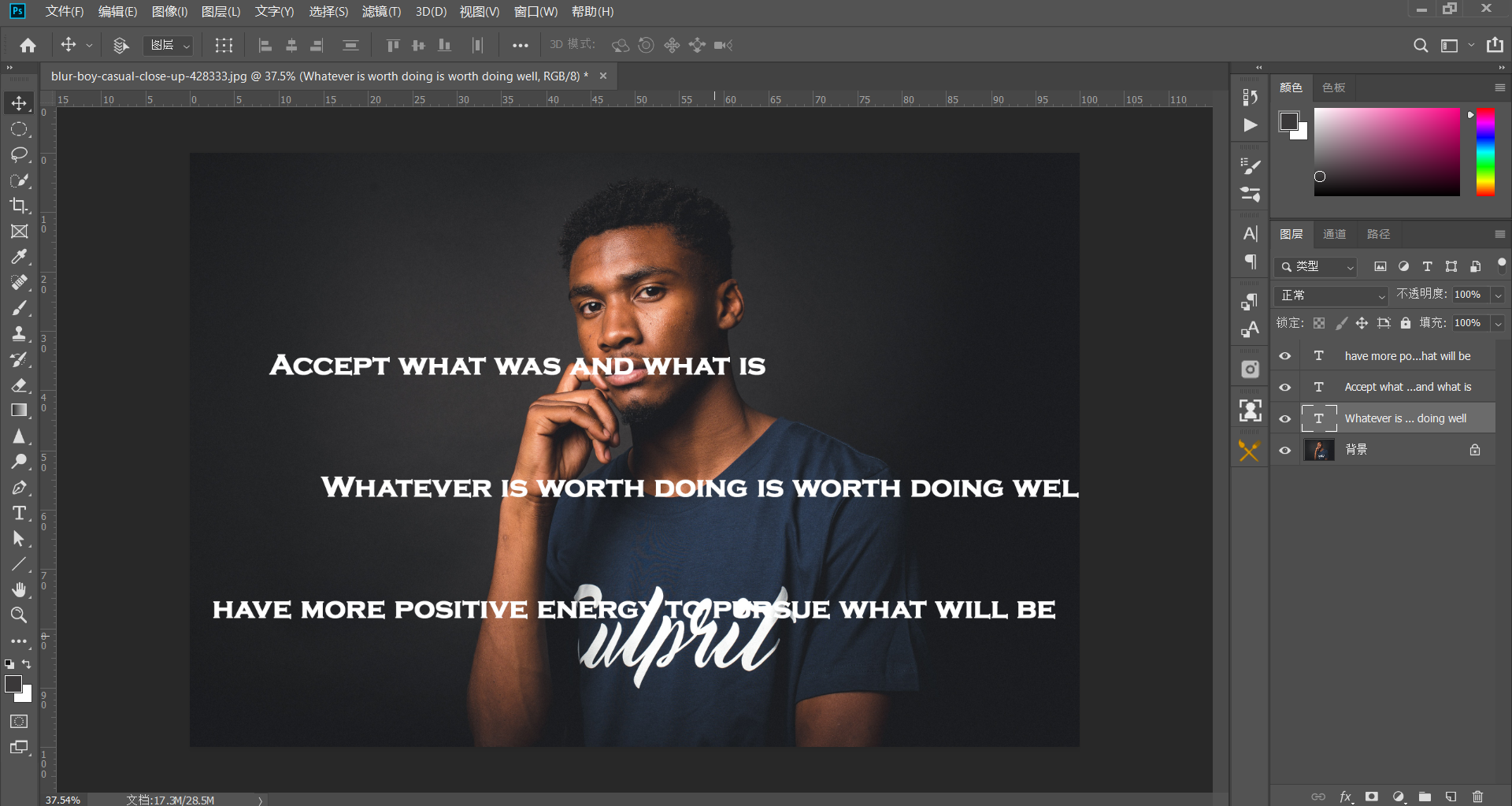Open the Color panel flyout menu
The image size is (1512, 806).
pos(1499,87)
